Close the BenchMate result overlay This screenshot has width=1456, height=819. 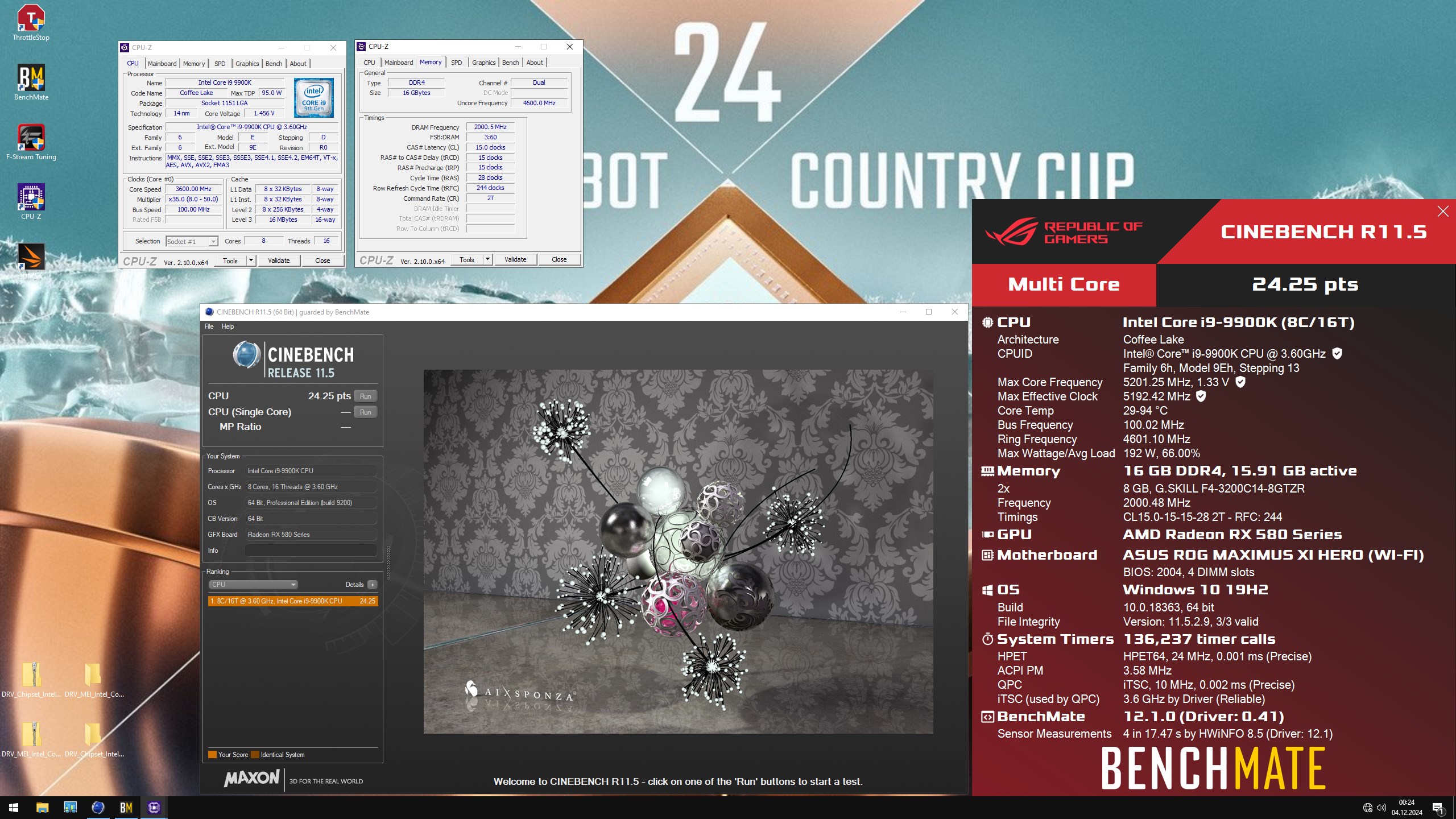coord(1443,212)
